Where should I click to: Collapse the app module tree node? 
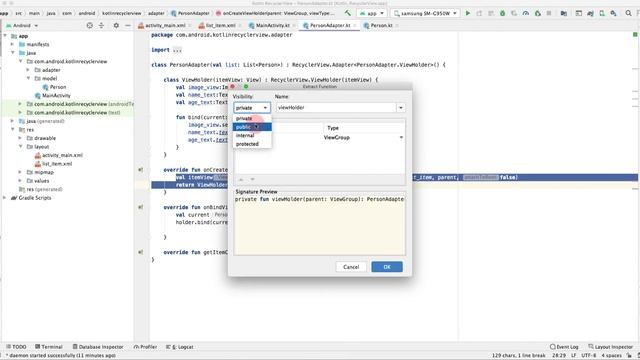(x=5, y=36)
